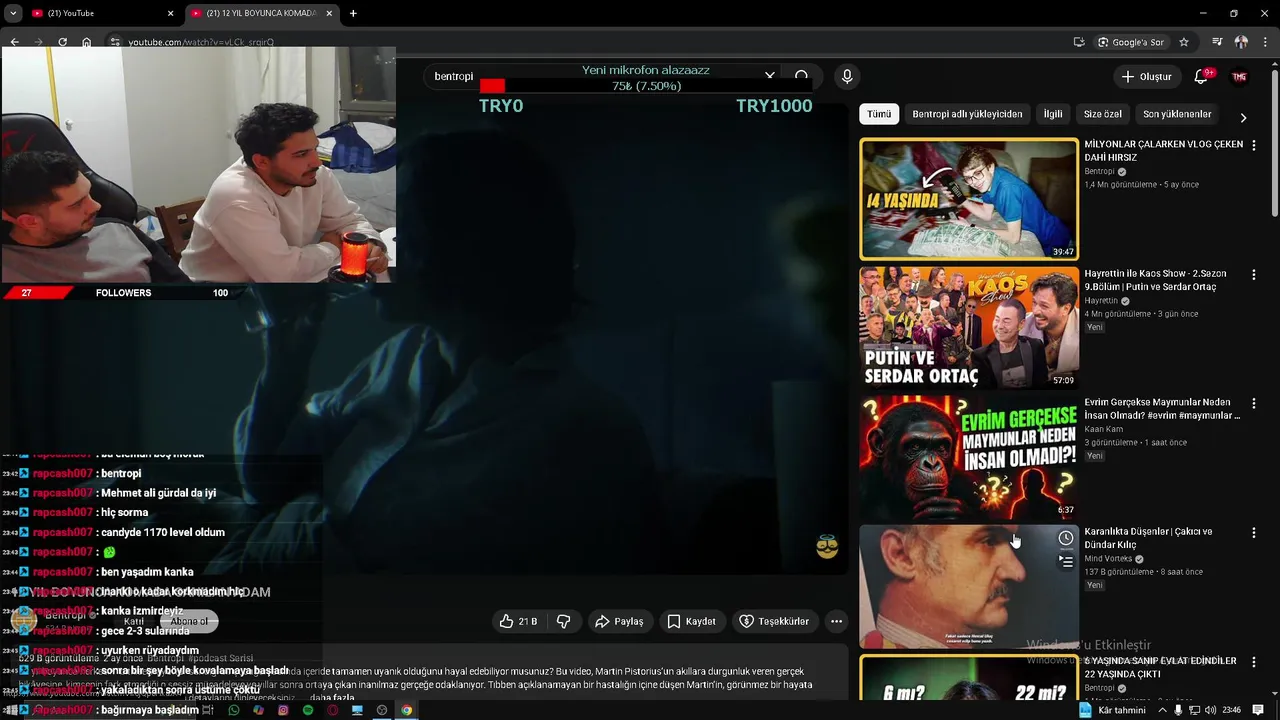Screen dimensions: 1280x720
Task: Select the Size özel filter chip
Action: 1103,114
